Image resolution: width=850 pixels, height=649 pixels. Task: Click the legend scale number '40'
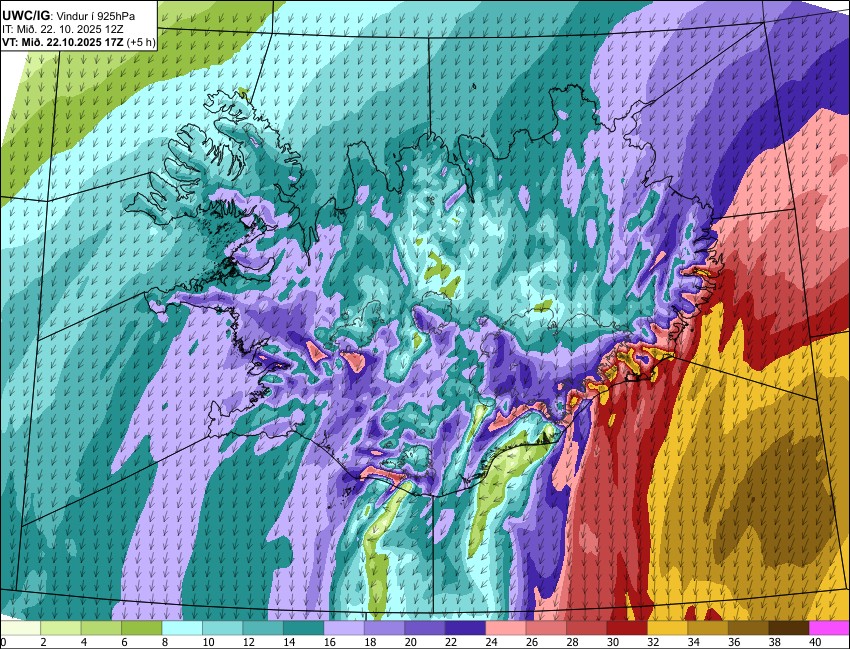[x=813, y=642]
